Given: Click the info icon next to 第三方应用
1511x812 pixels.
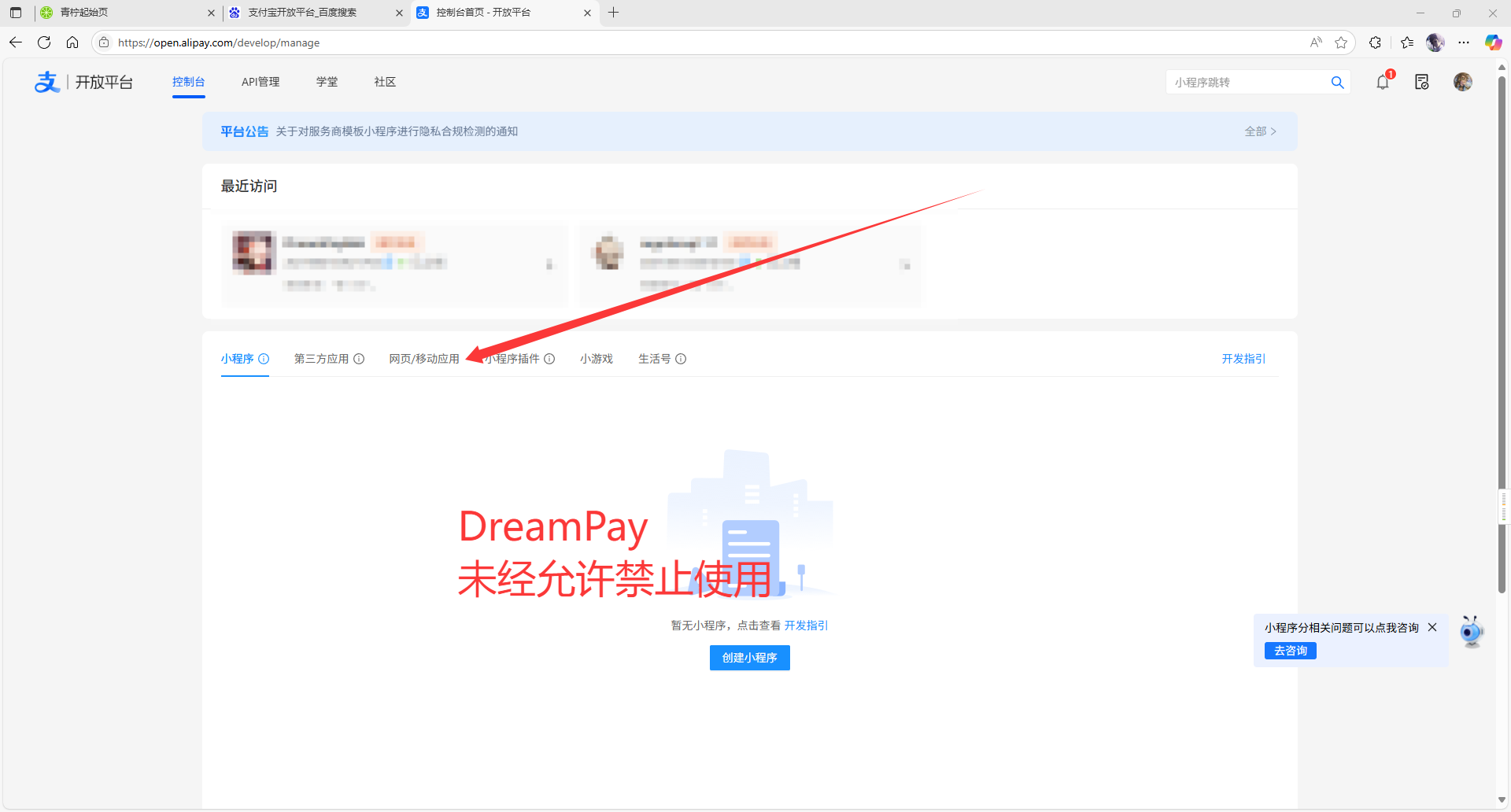Looking at the screenshot, I should pyautogui.click(x=359, y=359).
